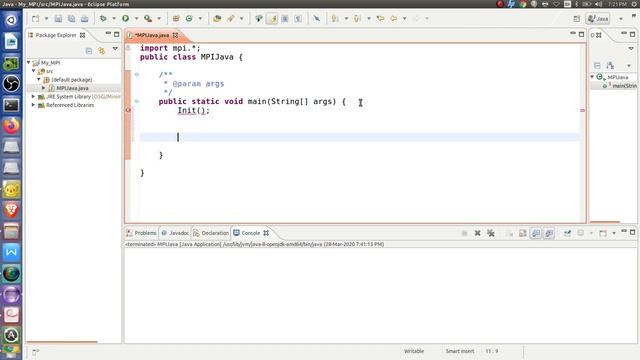Open the New file dropdown arrow

tap(46, 19)
